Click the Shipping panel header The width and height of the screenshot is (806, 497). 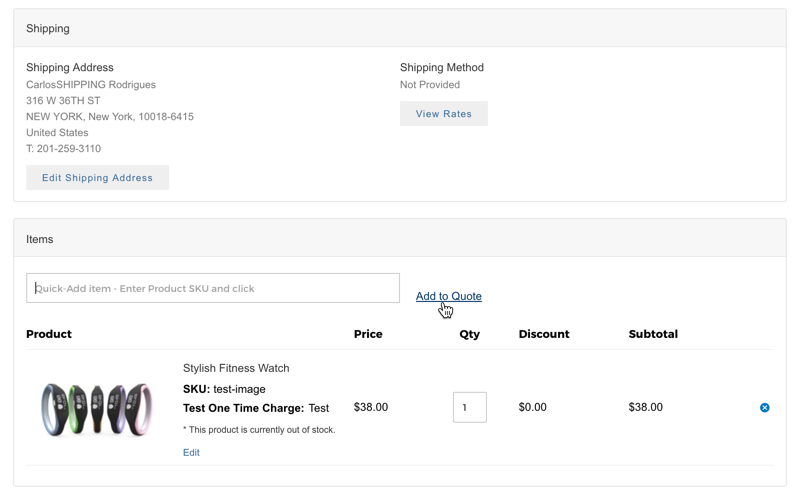coord(48,29)
